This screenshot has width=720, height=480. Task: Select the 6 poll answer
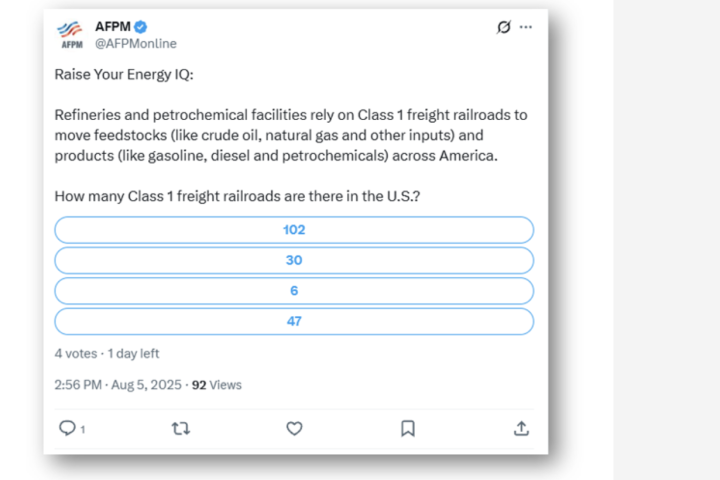point(294,291)
